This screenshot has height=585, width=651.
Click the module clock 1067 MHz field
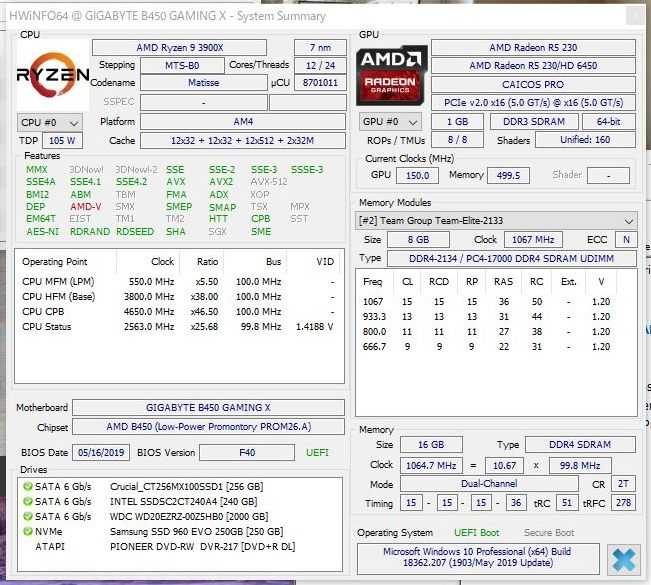[533, 240]
